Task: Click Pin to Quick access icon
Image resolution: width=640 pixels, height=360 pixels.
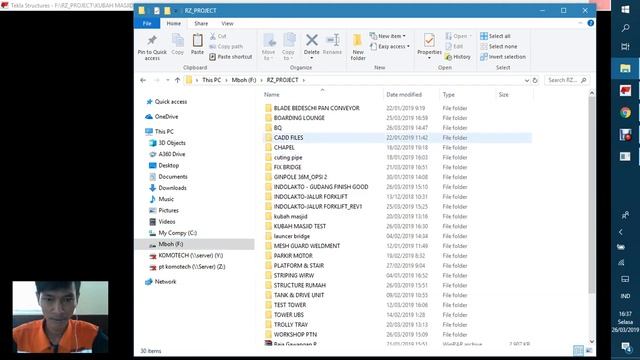Action: click(x=152, y=41)
